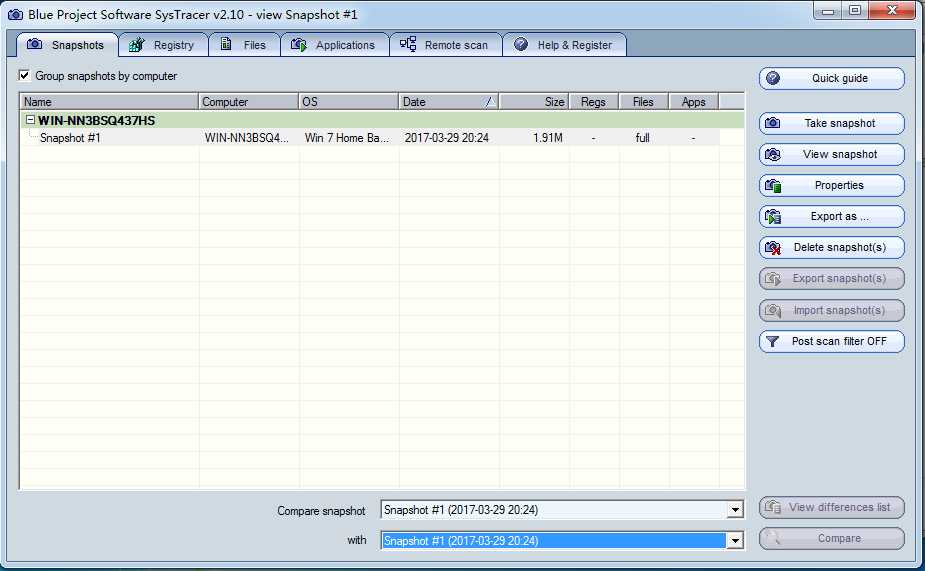This screenshot has height=571, width=925.
Task: Close the SysTracer window
Action: coord(892,10)
